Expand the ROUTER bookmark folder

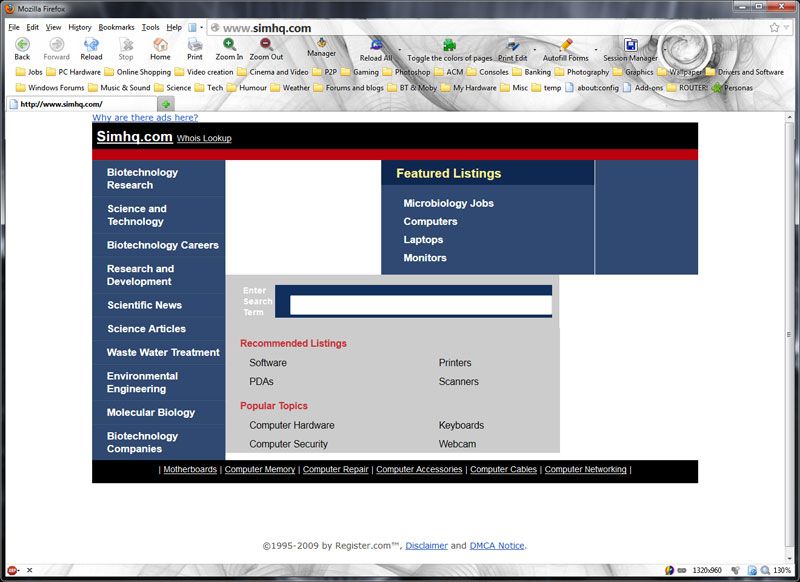click(x=687, y=88)
